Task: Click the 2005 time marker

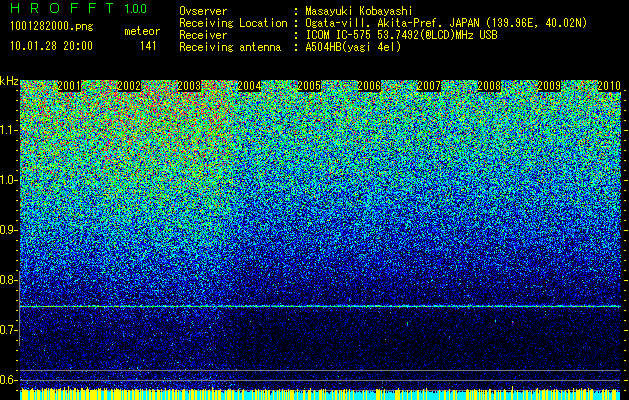Action: tap(309, 86)
